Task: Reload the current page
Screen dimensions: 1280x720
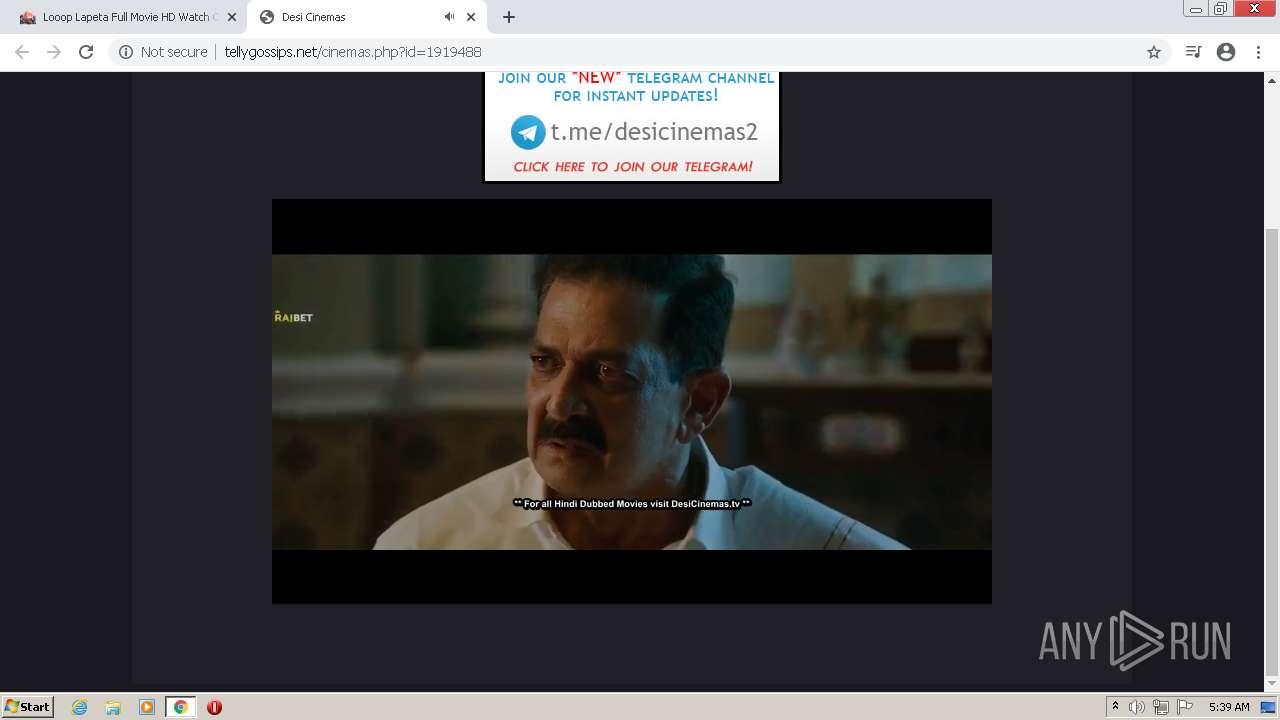Action: [x=86, y=52]
